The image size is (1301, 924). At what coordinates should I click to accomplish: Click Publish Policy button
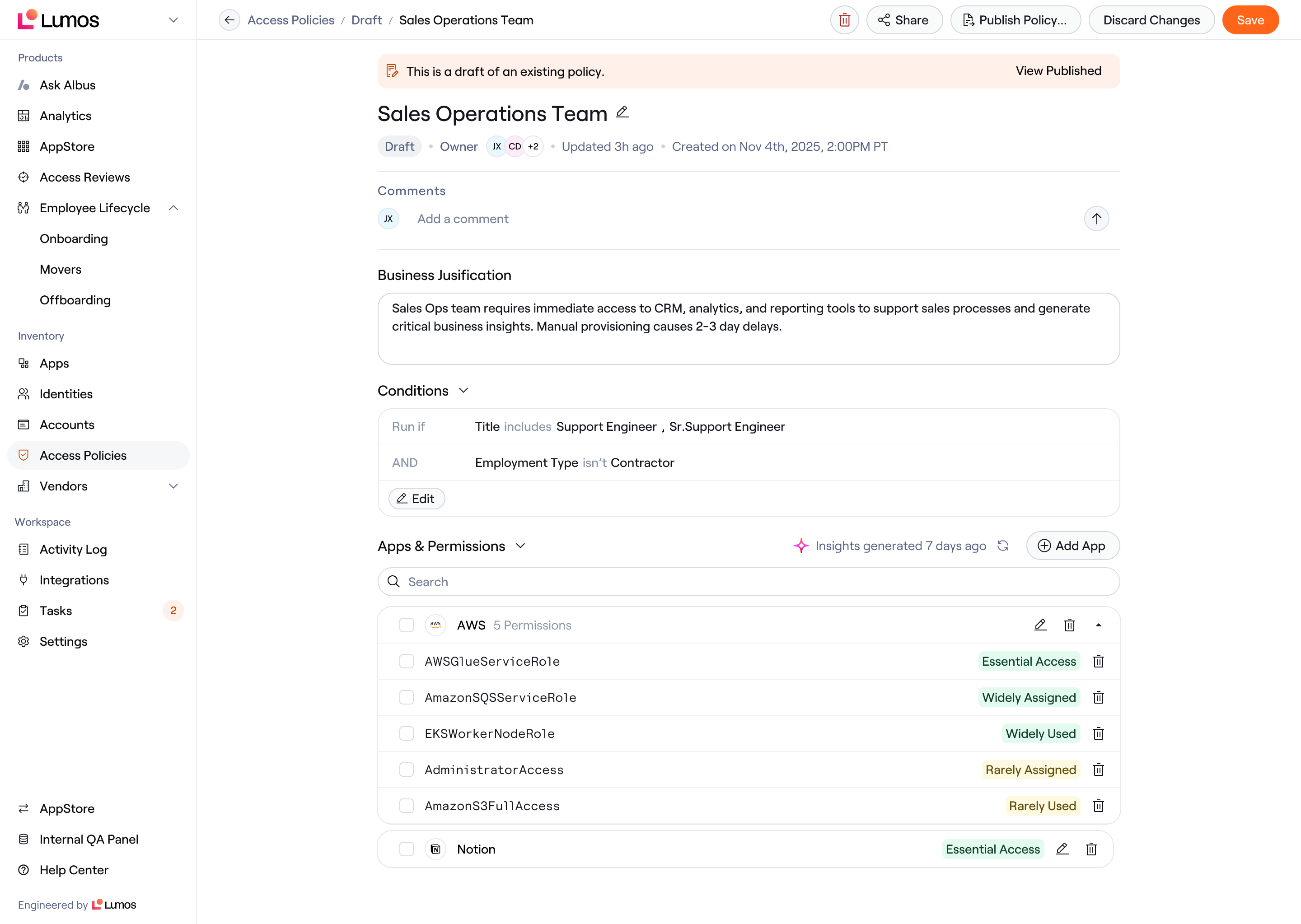(1016, 20)
